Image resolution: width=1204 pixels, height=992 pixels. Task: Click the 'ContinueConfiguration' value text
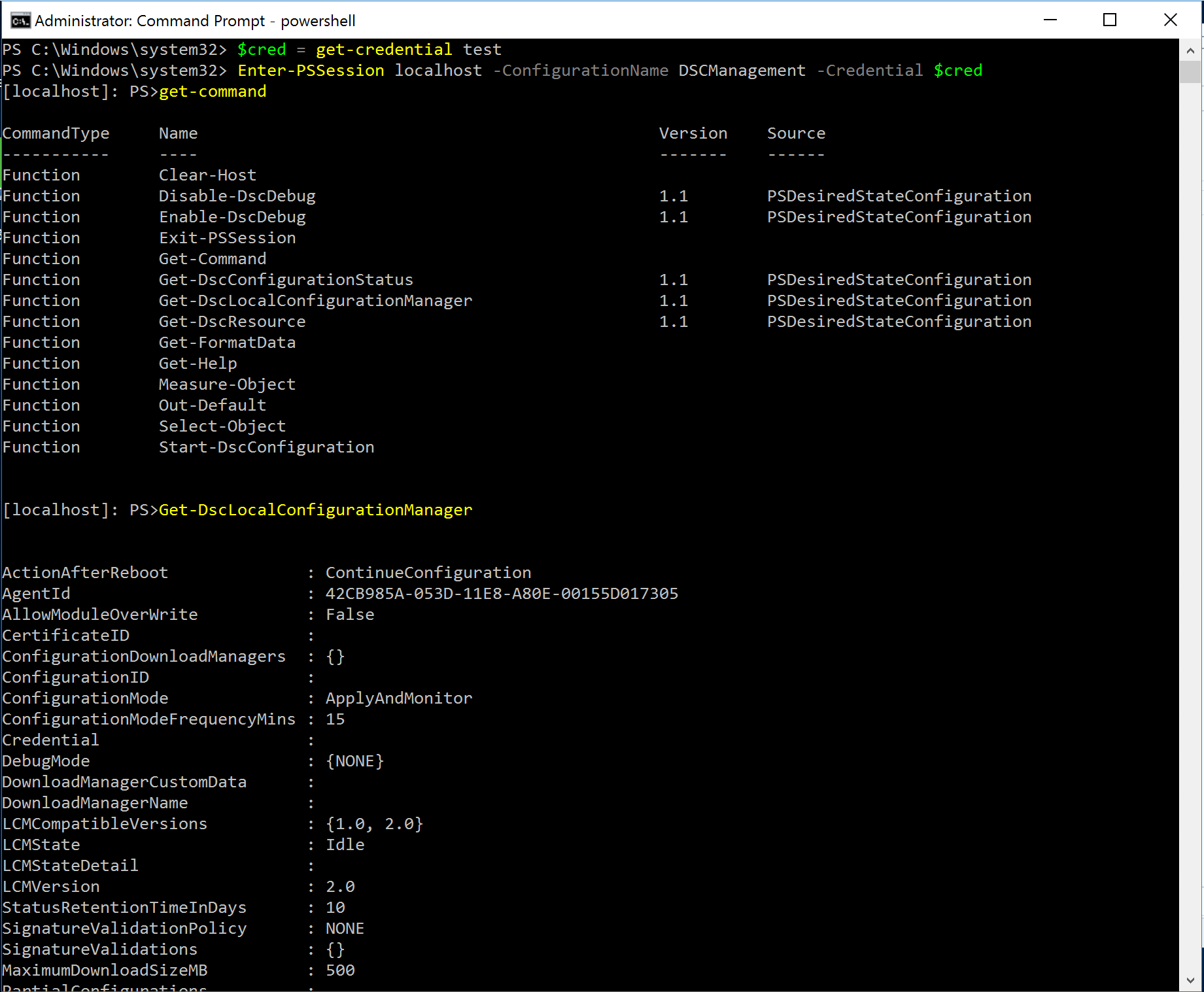(x=428, y=573)
